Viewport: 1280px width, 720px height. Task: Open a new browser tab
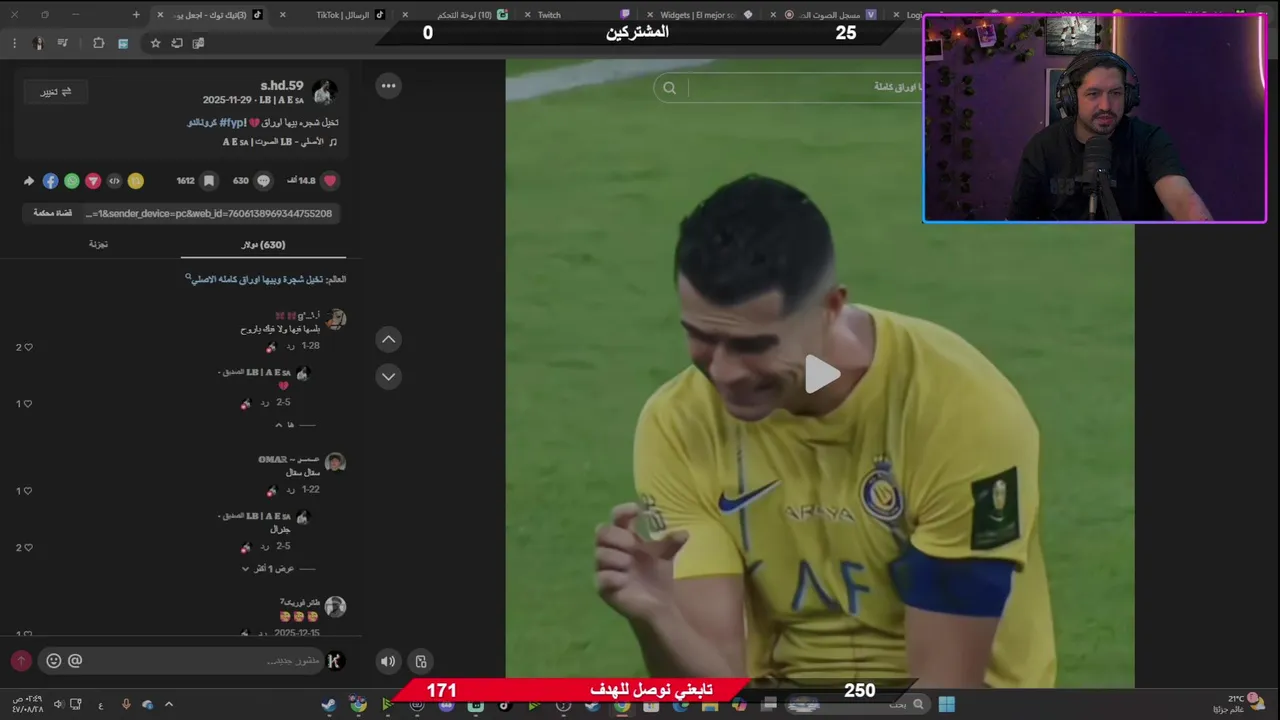click(x=136, y=15)
